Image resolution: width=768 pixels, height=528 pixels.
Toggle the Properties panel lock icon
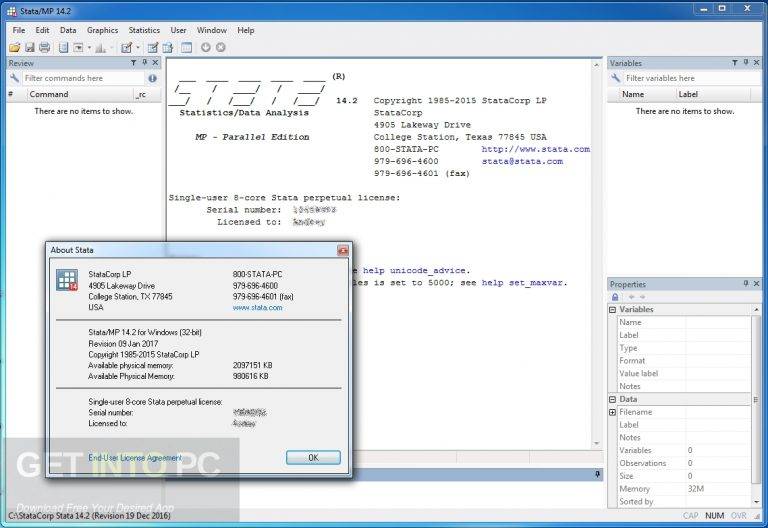(x=615, y=297)
